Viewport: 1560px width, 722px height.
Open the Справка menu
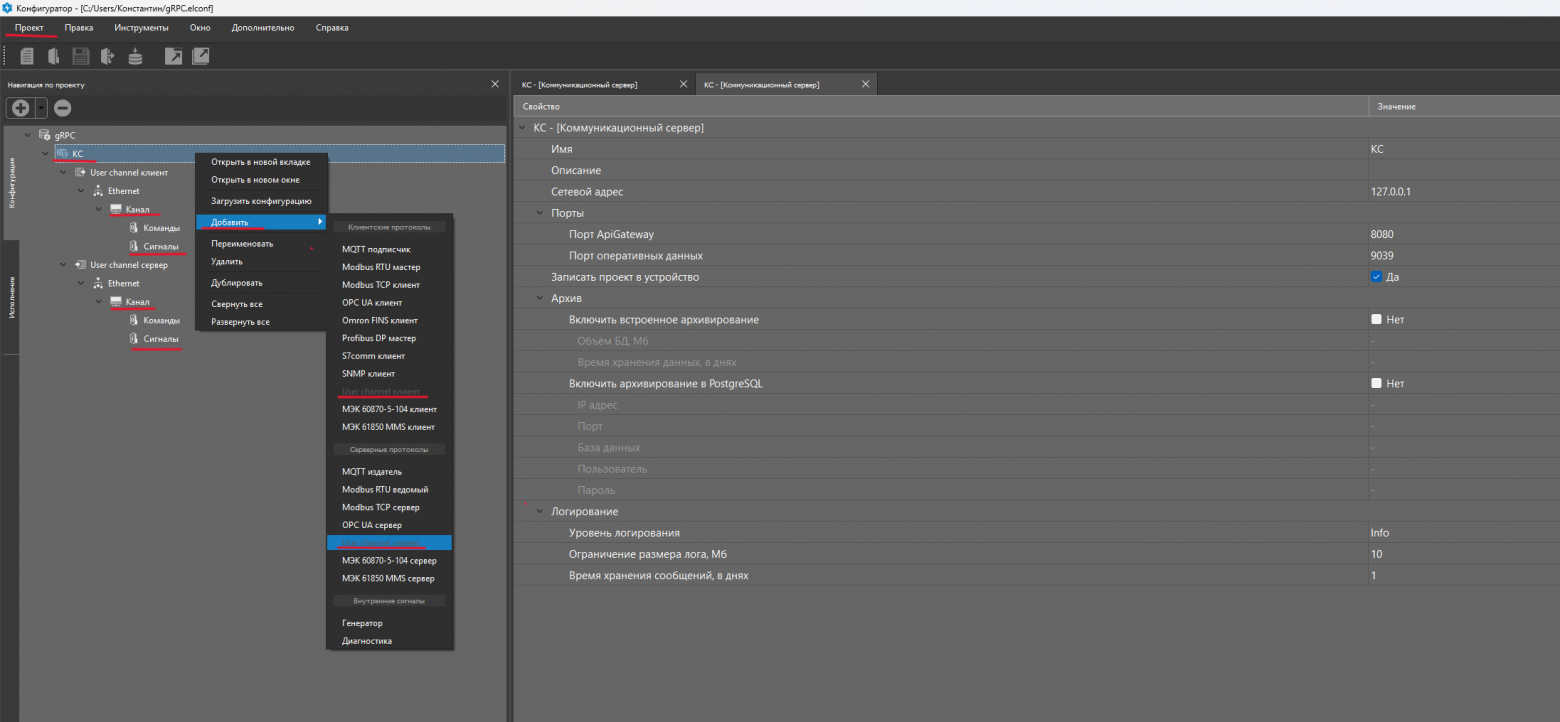pos(332,28)
